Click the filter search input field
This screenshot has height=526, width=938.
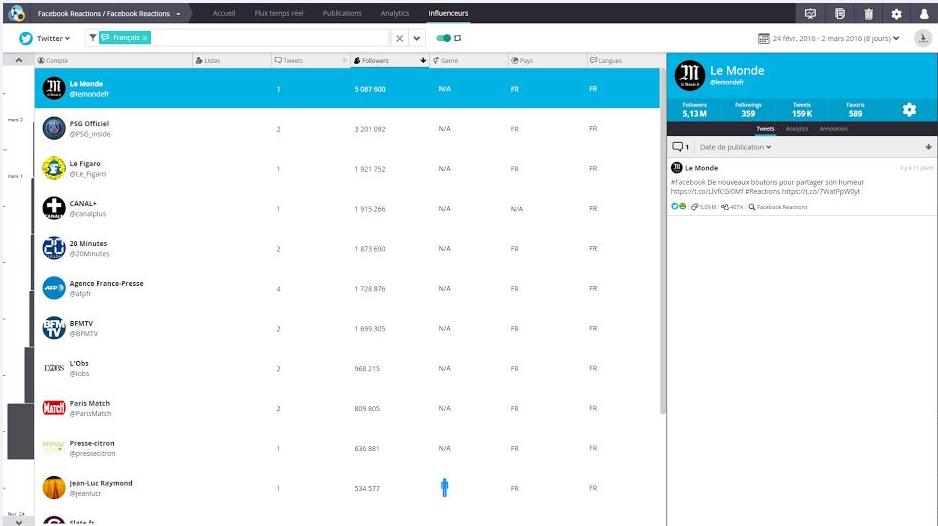pyautogui.click(x=270, y=38)
